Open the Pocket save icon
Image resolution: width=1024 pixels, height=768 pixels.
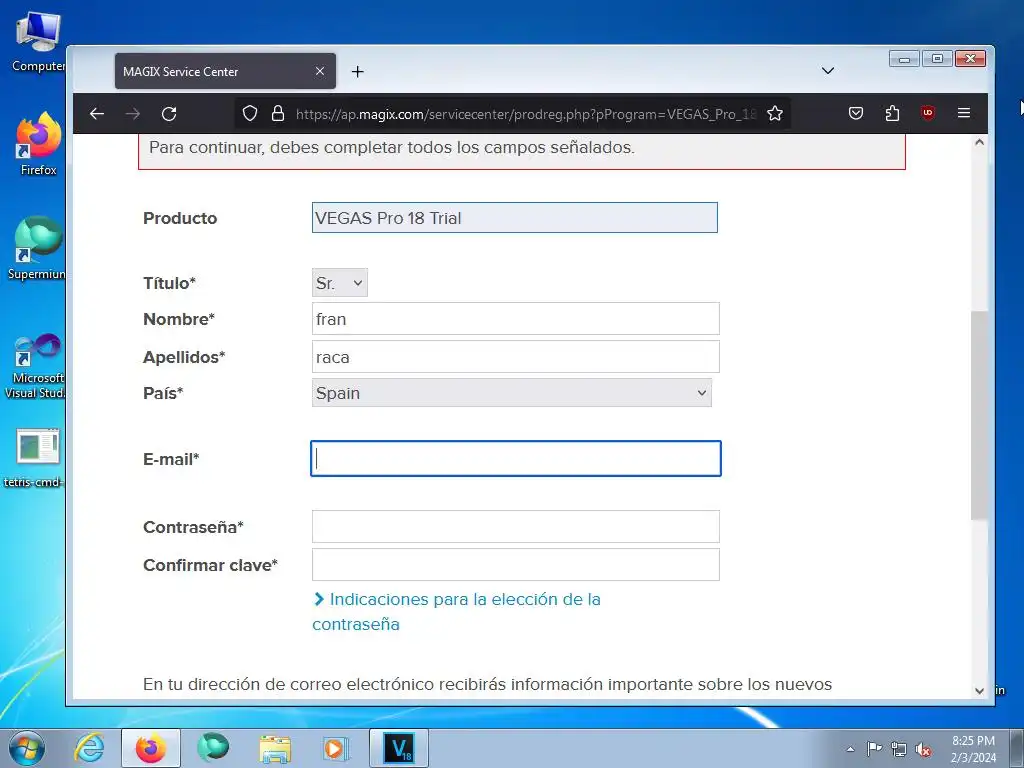pyautogui.click(x=856, y=113)
